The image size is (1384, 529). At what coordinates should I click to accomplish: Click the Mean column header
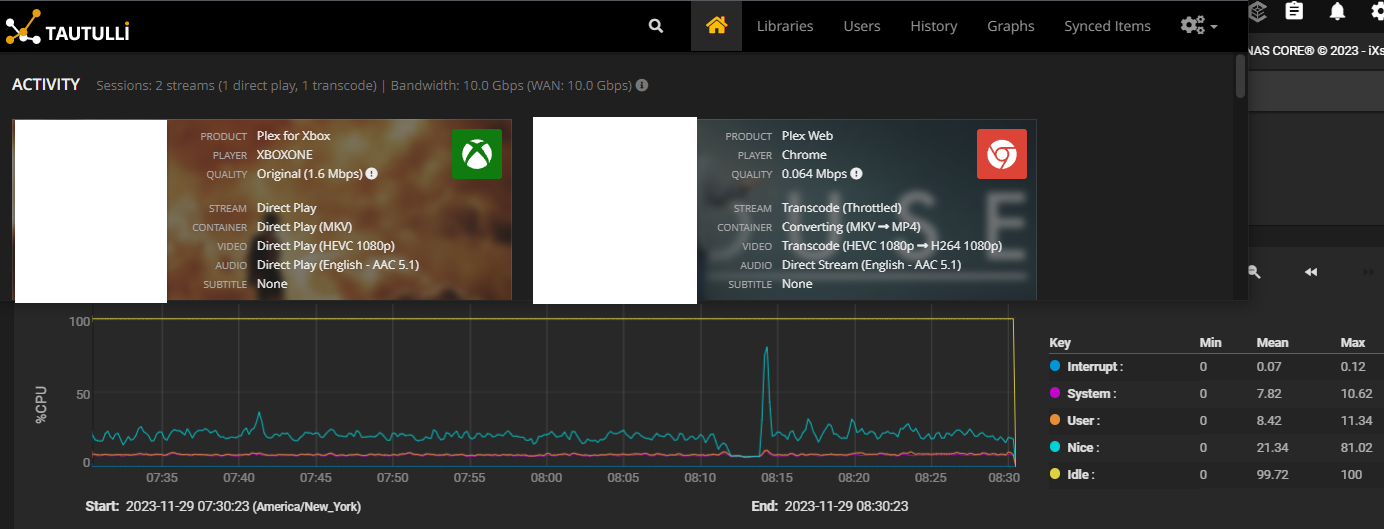click(x=1272, y=343)
